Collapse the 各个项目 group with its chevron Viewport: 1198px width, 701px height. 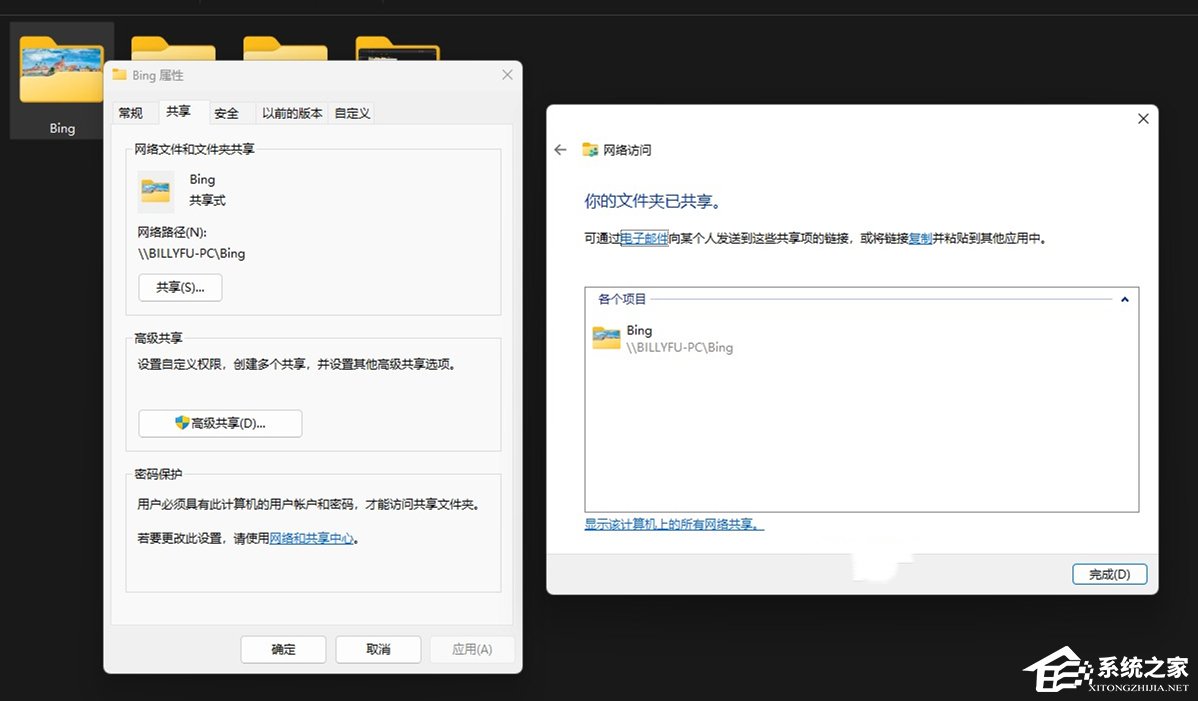click(x=1124, y=297)
